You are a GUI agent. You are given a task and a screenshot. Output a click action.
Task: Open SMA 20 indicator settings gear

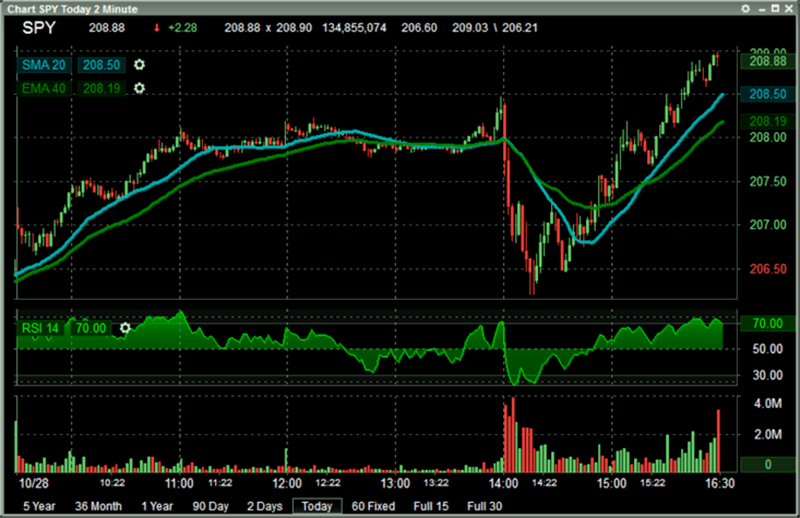point(139,65)
